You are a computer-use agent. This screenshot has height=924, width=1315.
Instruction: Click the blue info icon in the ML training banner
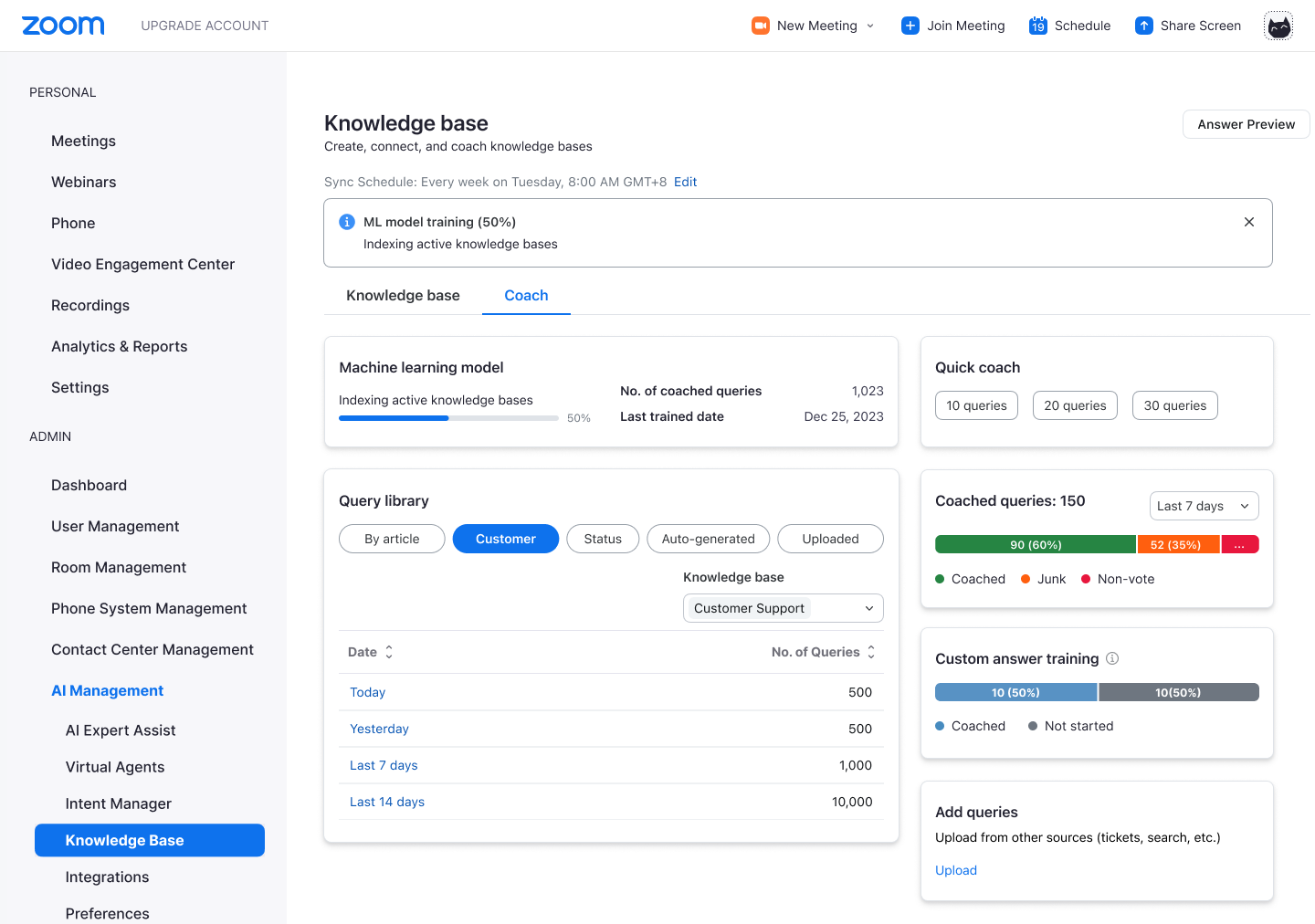click(x=347, y=222)
